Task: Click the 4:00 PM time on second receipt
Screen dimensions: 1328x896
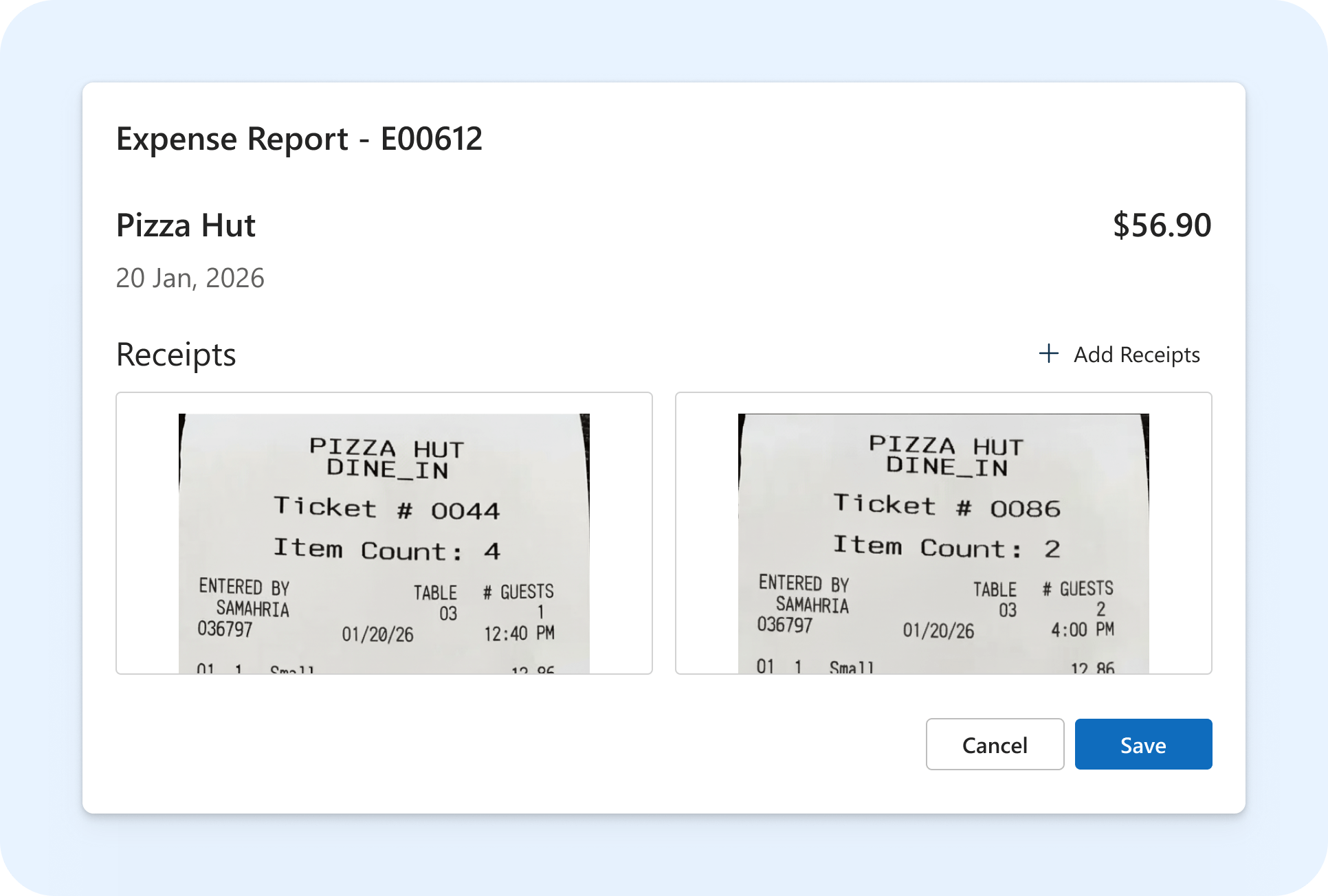Action: (x=1082, y=629)
